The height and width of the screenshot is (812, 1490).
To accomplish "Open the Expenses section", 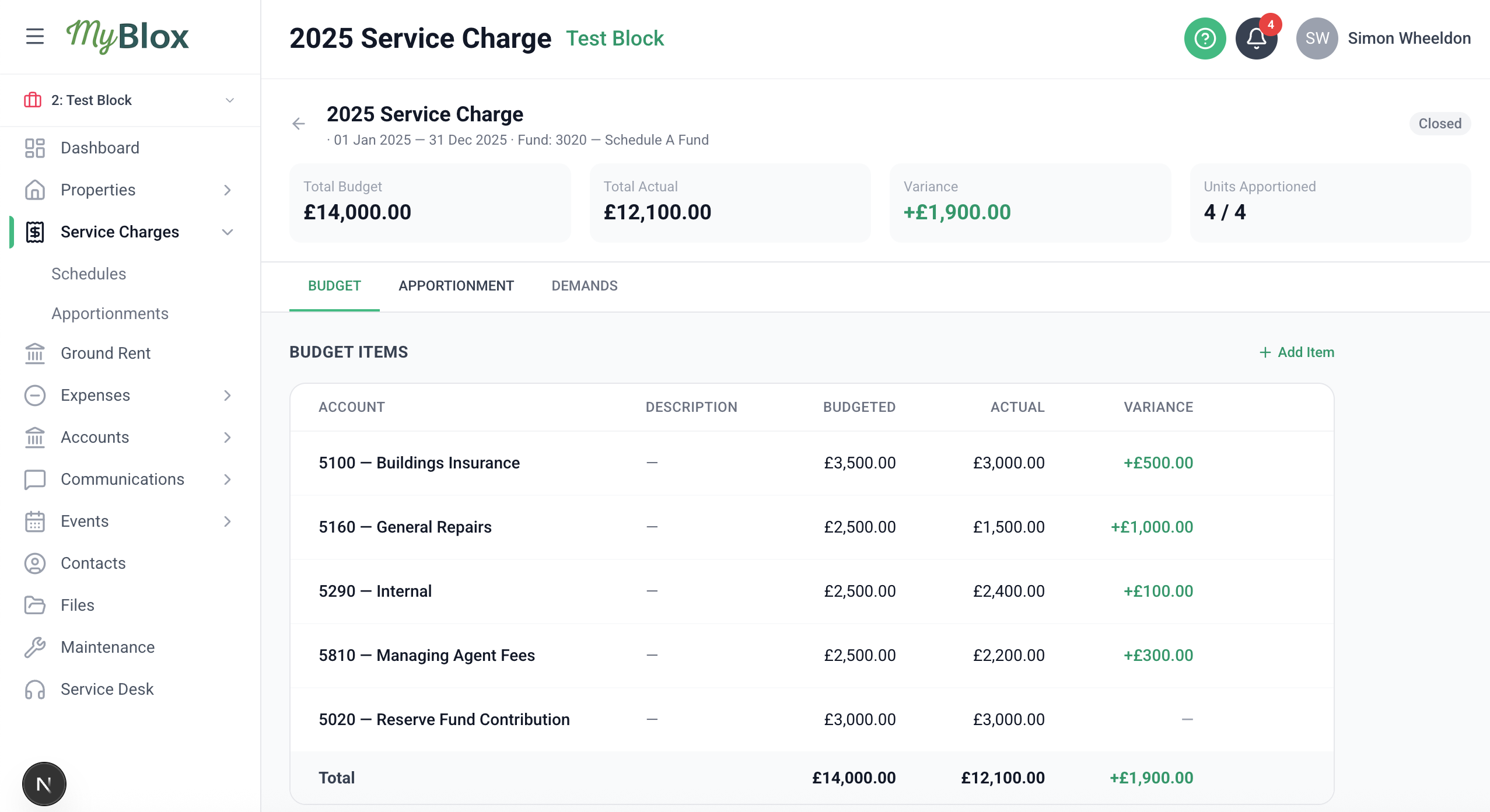I will [96, 395].
